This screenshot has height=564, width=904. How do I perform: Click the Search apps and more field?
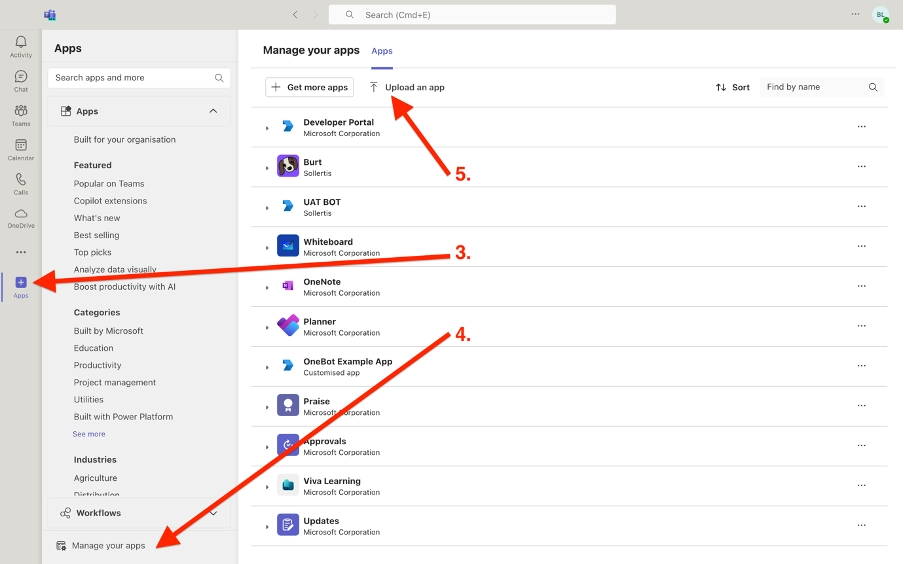[138, 78]
